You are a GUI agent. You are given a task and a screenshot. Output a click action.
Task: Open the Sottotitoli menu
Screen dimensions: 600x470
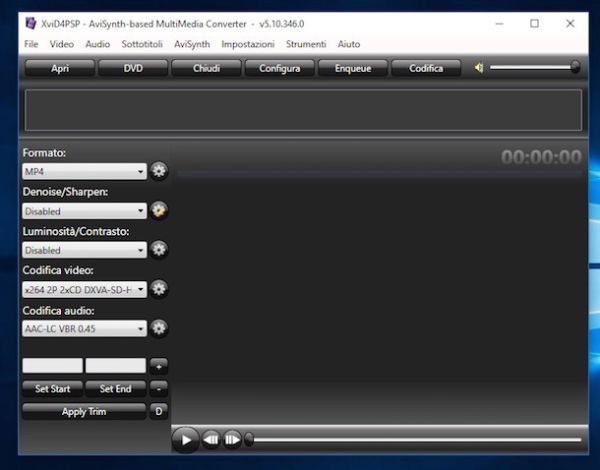tap(142, 44)
